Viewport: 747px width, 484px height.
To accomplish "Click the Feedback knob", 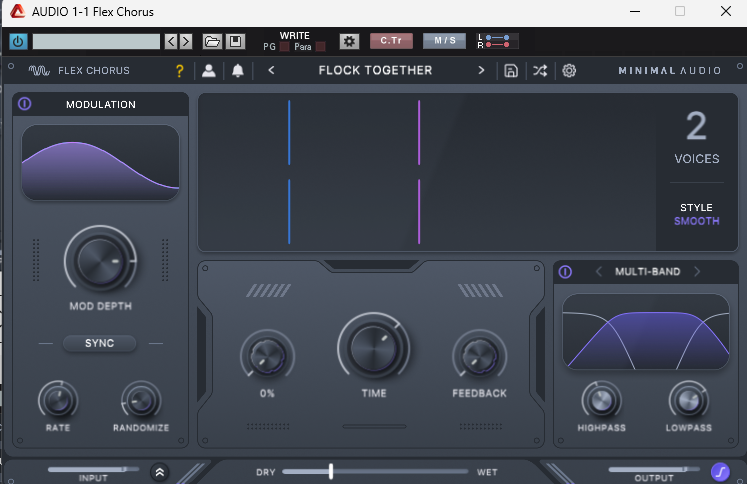I will click(480, 356).
